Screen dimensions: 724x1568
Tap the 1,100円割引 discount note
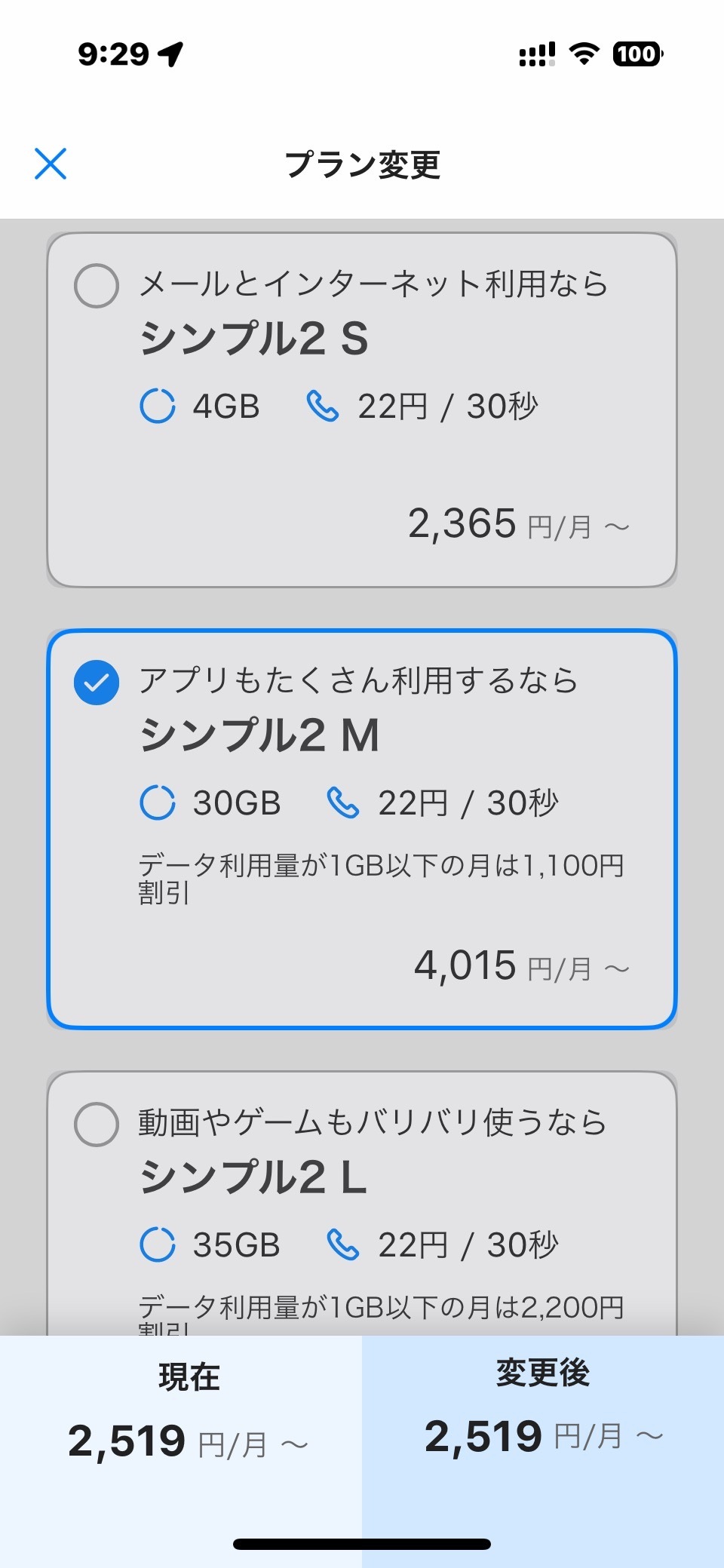click(x=381, y=878)
